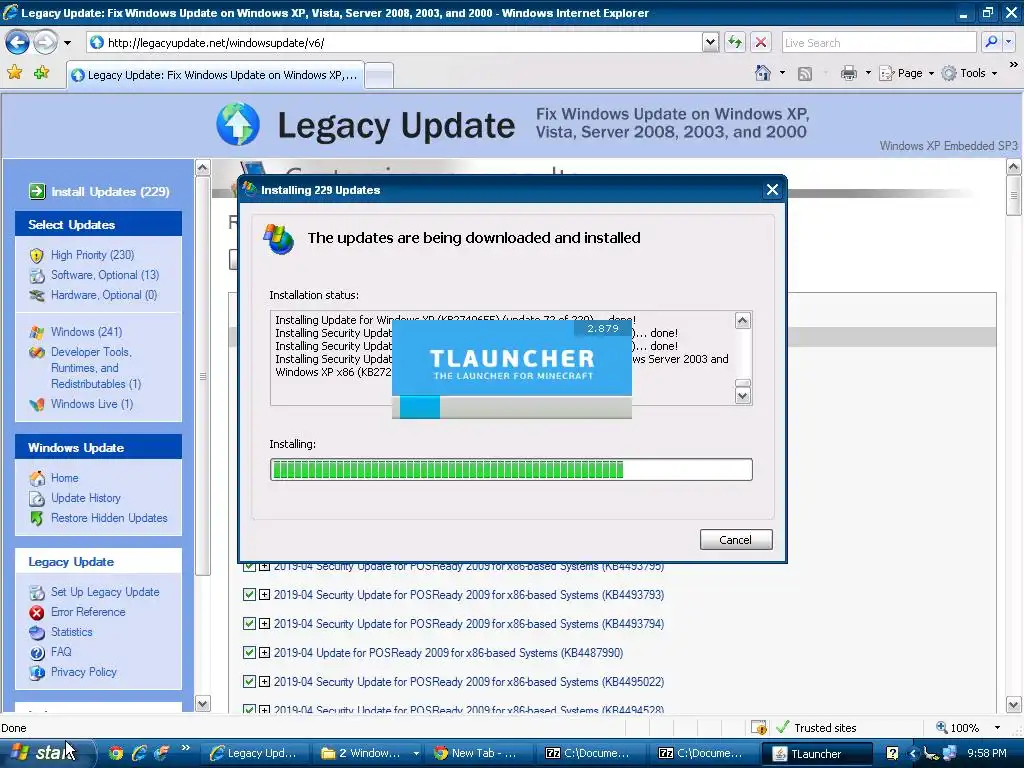Uncheck the KB4493794 security update checkbox

pos(249,624)
